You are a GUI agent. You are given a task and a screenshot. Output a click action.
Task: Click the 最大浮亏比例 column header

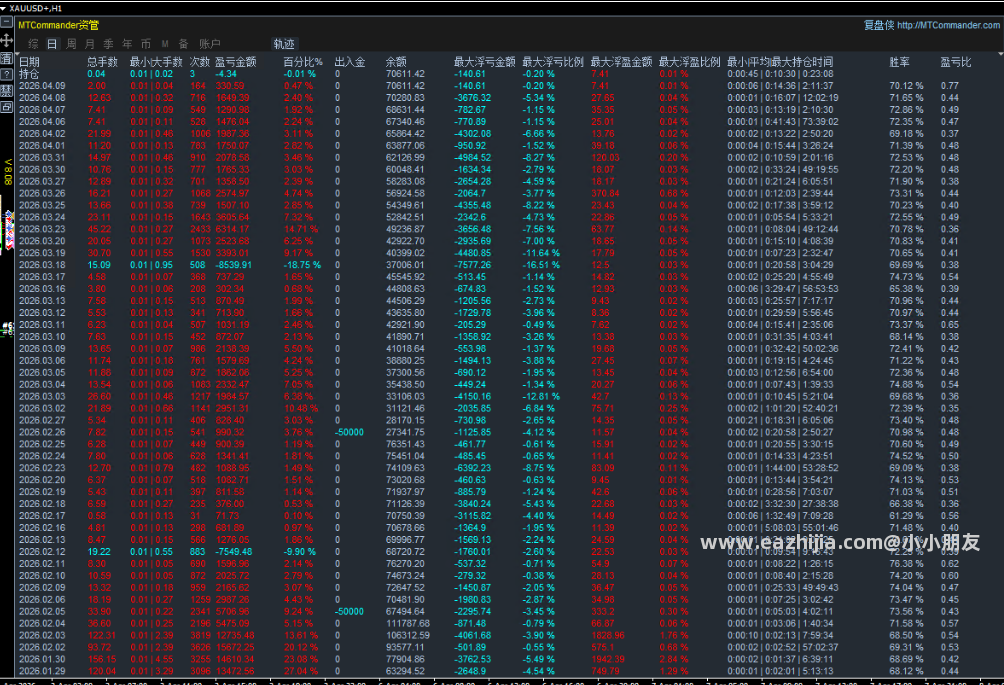(553, 62)
